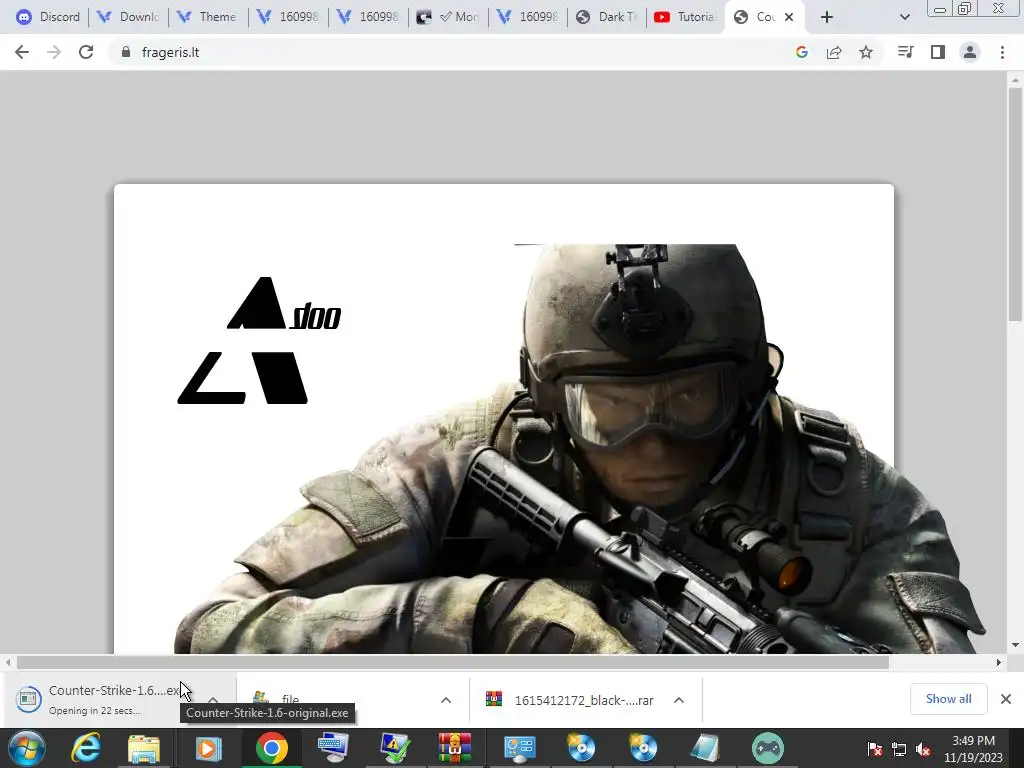Bookmark this tab with the star icon
Viewport: 1024px width, 768px height.
click(x=866, y=52)
